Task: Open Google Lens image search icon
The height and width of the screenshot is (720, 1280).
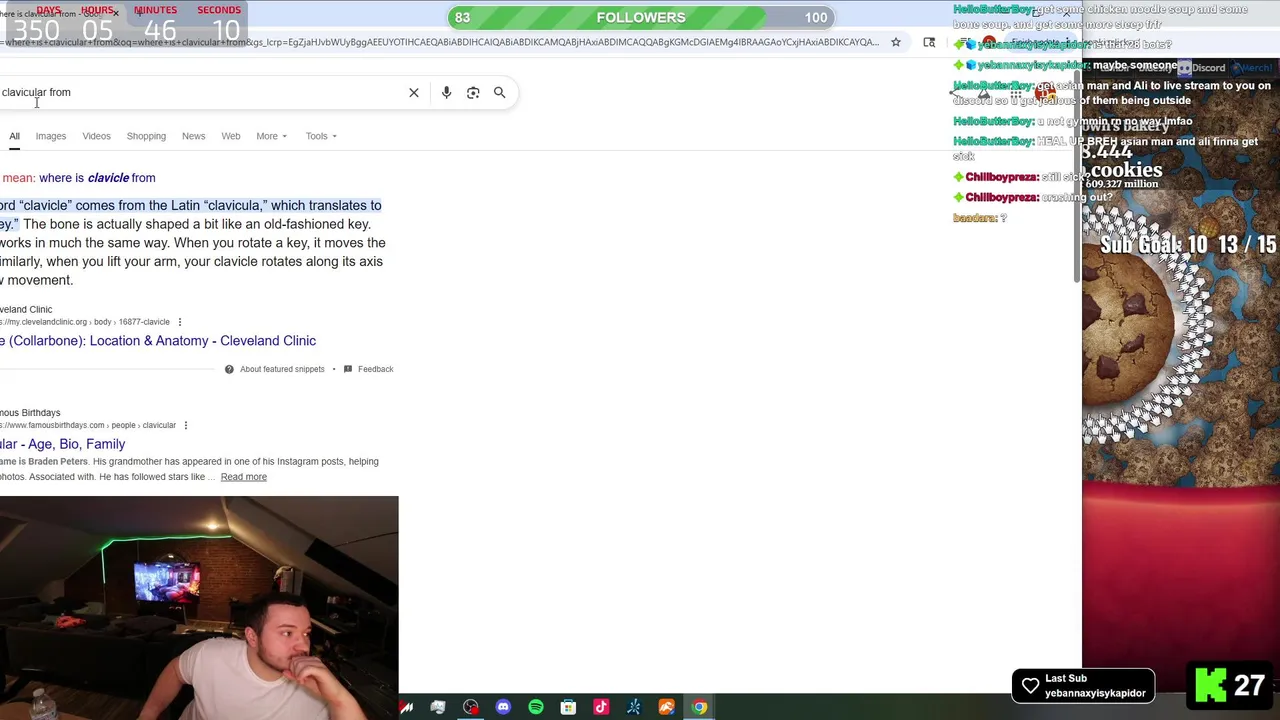Action: (473, 92)
